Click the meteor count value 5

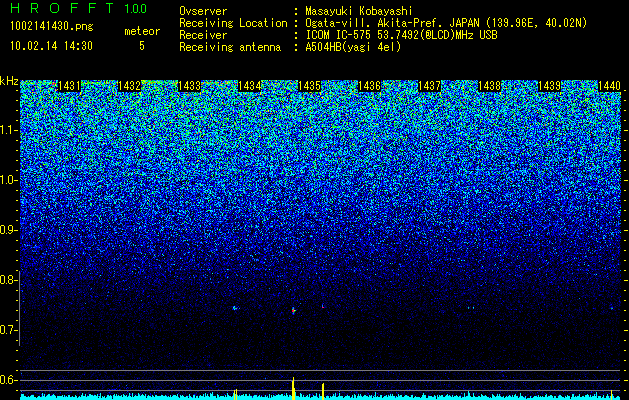pos(142,46)
